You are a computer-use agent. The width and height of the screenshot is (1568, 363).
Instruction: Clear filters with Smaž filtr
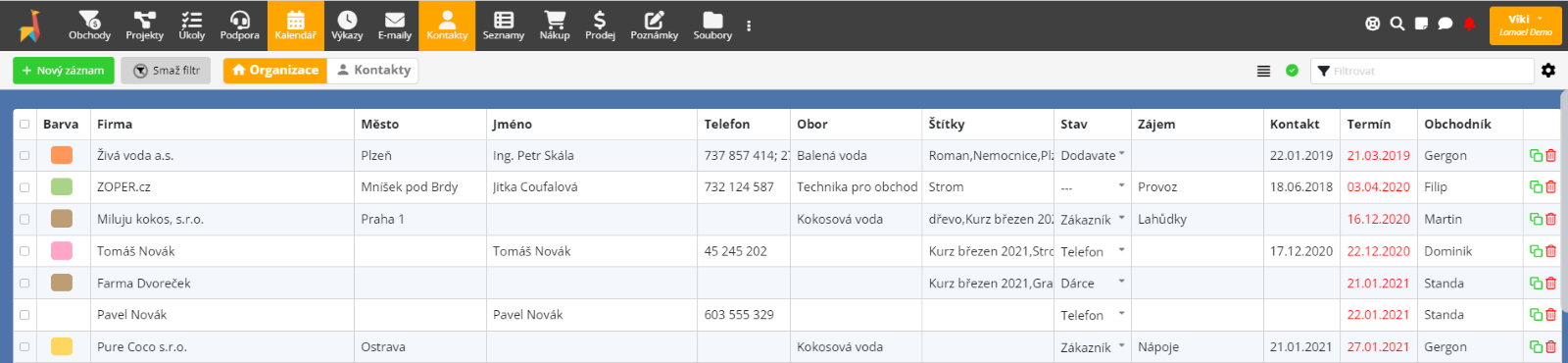click(x=166, y=71)
